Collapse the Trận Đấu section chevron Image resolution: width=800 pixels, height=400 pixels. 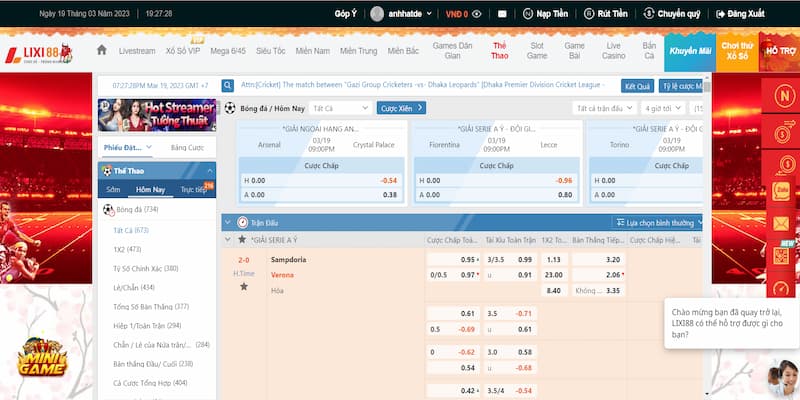[x=228, y=222]
